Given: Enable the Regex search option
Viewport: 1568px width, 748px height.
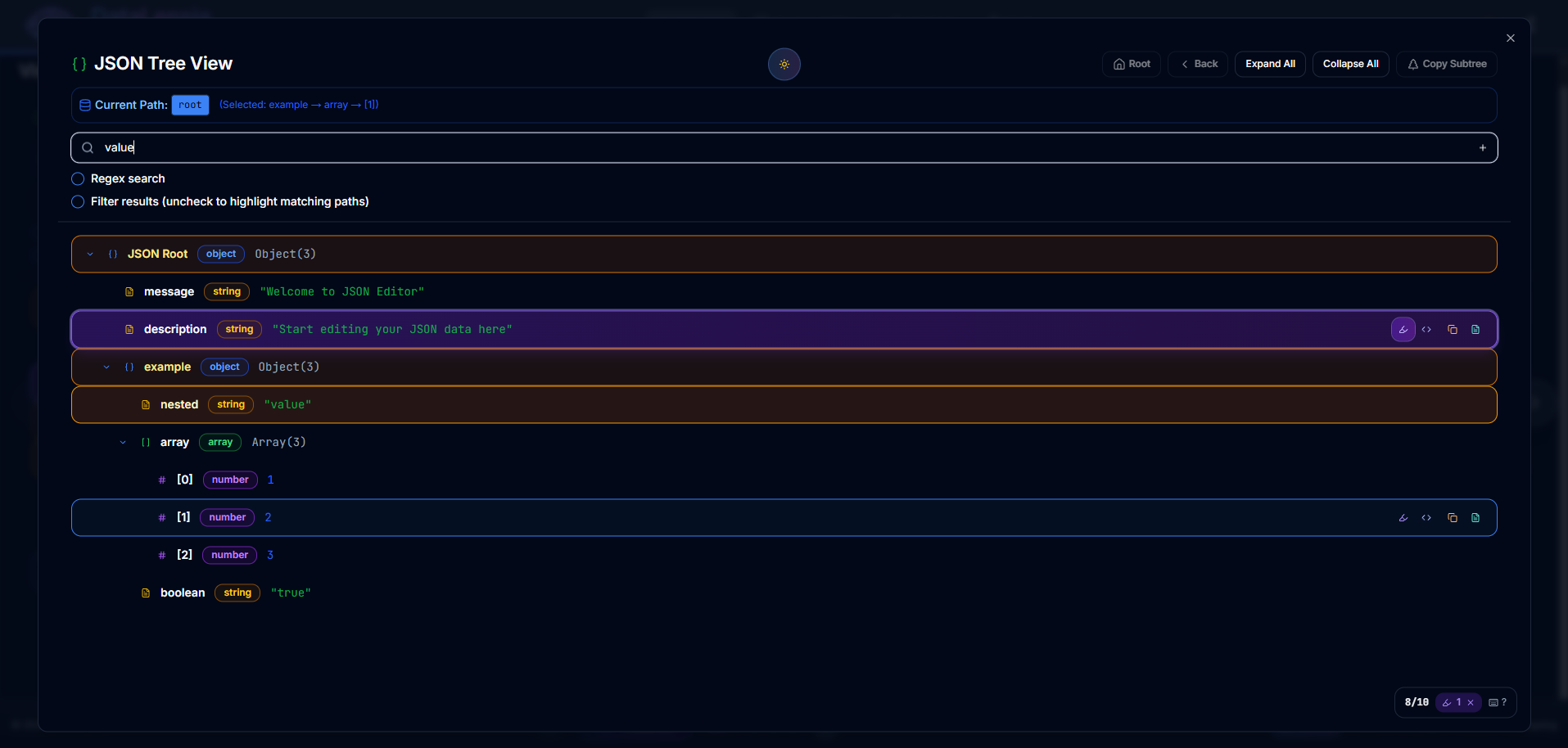Looking at the screenshot, I should 78,178.
